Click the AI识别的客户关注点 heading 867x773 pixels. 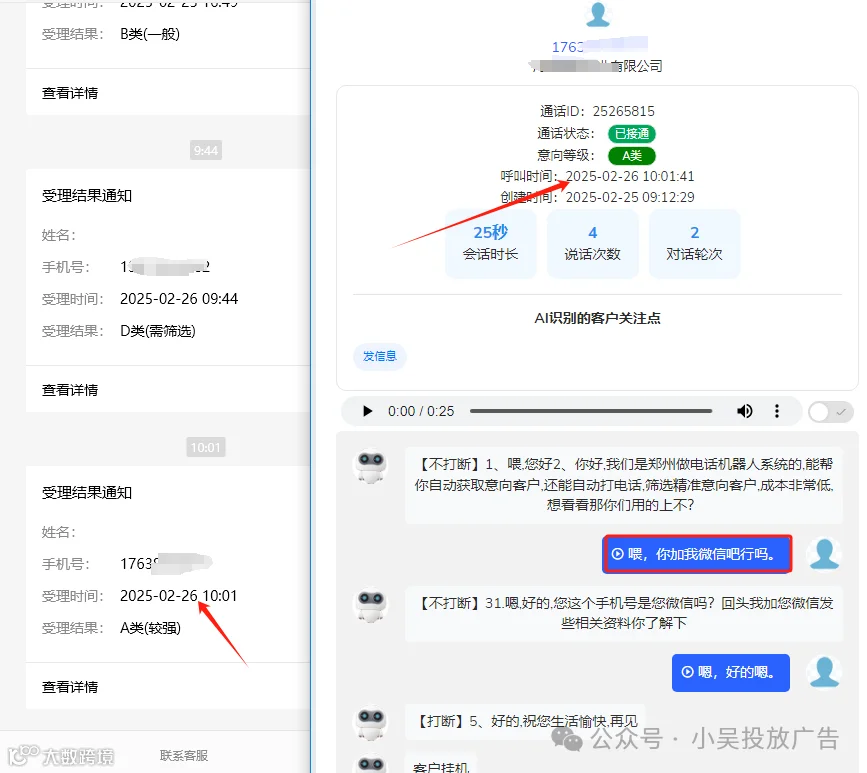[x=597, y=318]
